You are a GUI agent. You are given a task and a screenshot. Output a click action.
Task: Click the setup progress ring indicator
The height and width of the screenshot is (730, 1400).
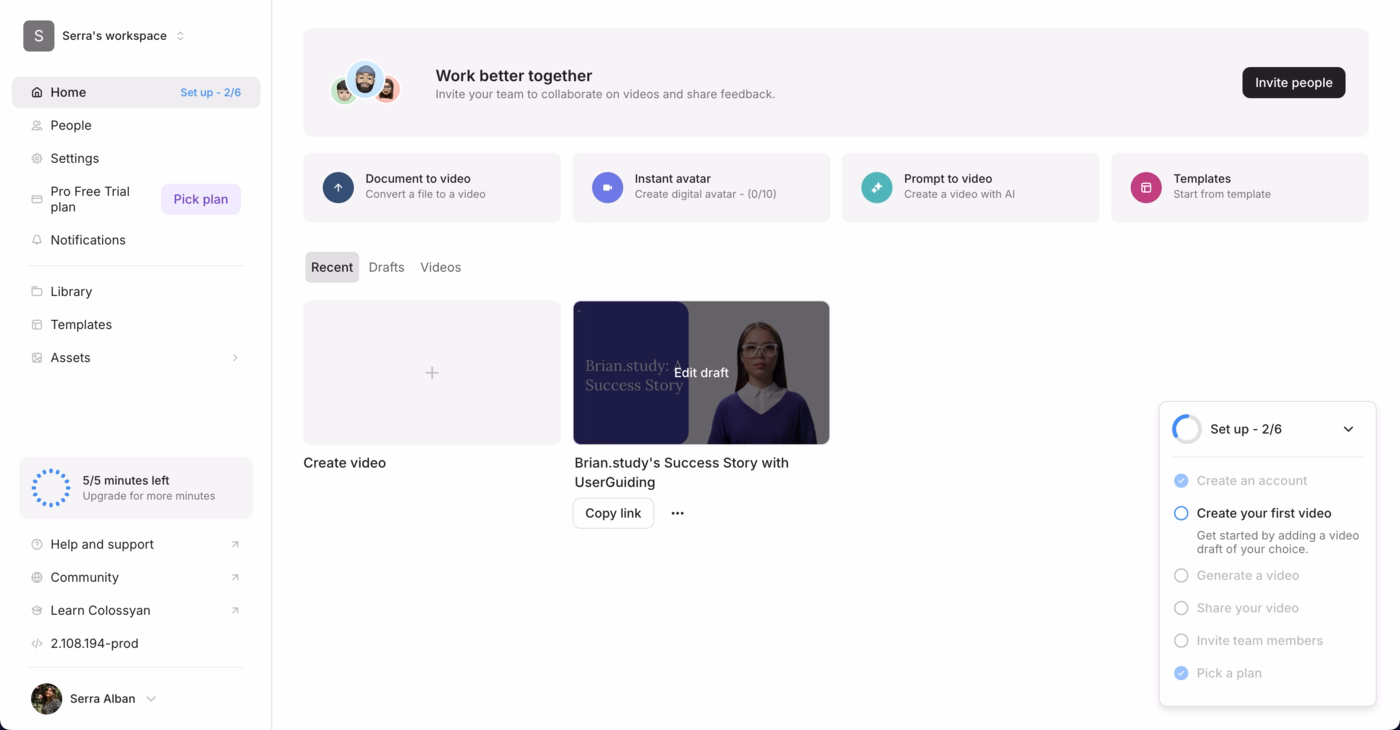tap(1186, 428)
